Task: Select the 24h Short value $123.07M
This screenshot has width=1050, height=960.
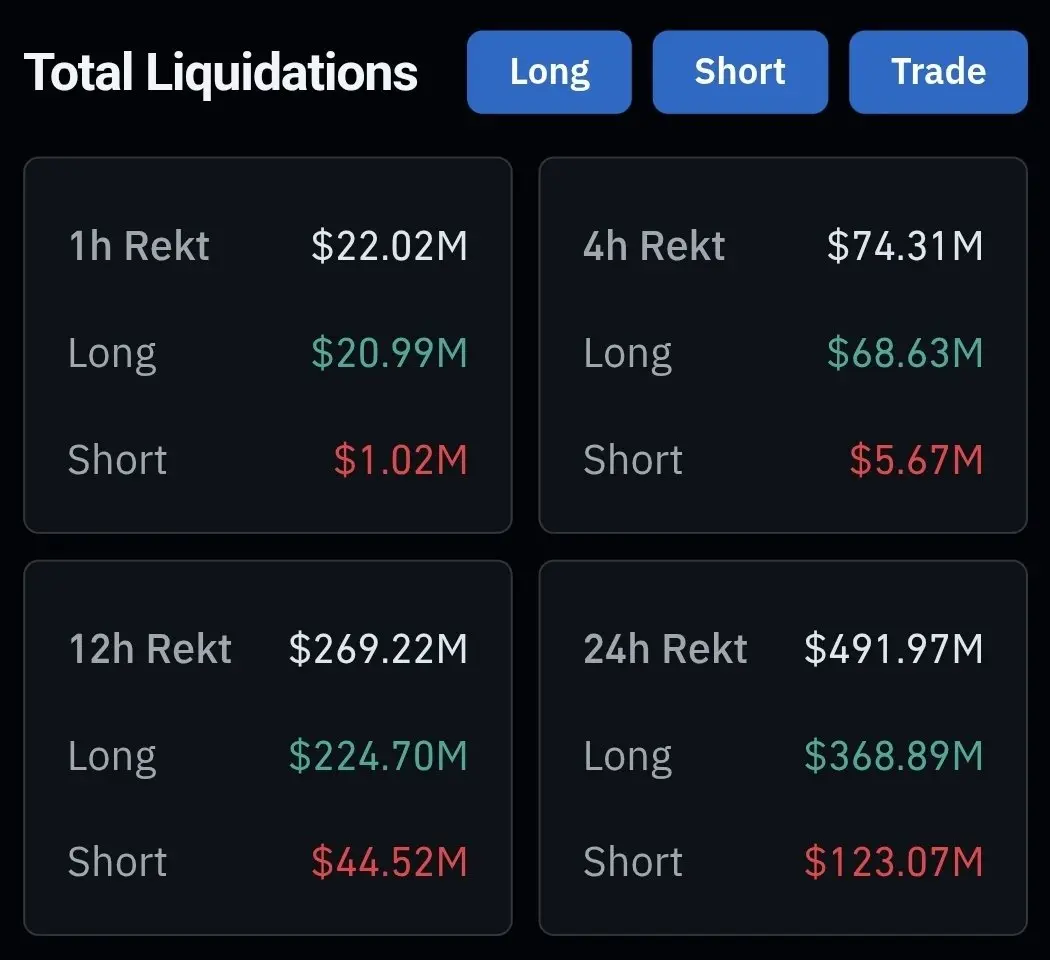Action: pyautogui.click(x=893, y=862)
